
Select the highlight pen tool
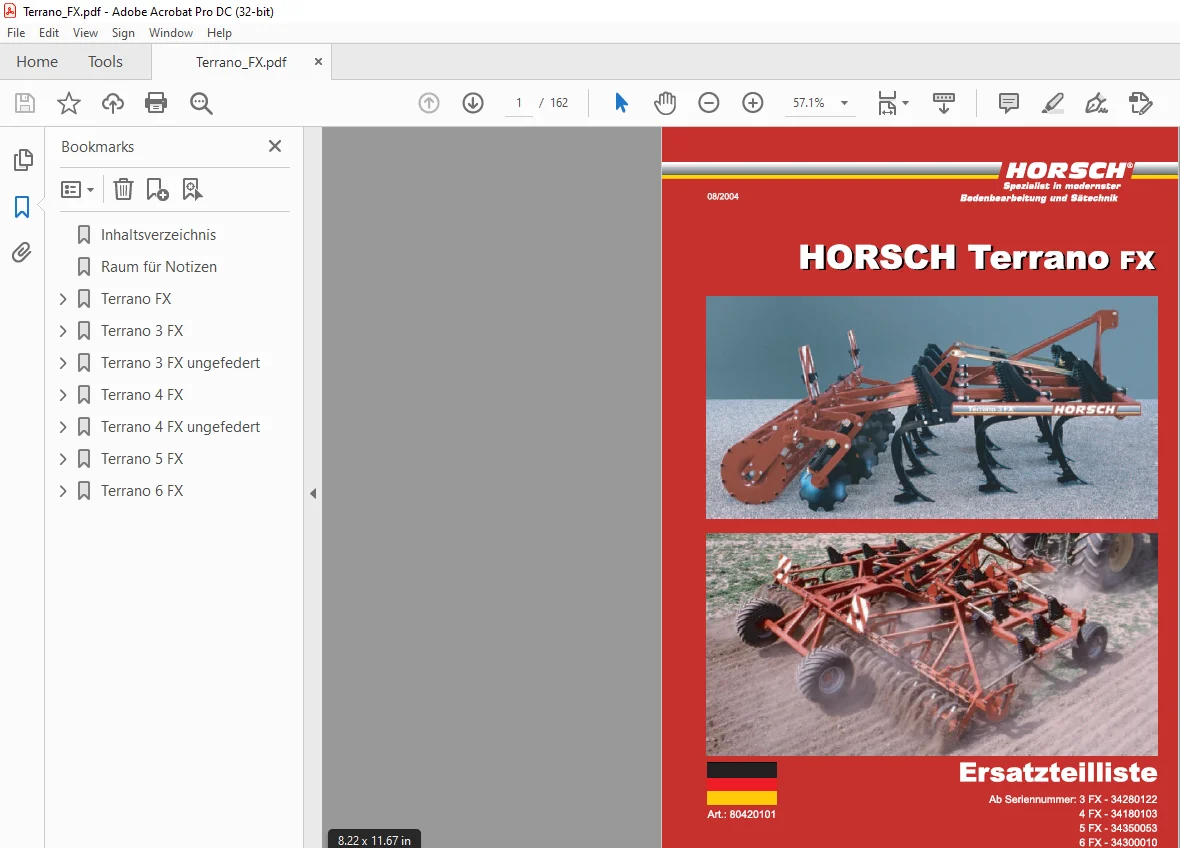tap(1052, 103)
